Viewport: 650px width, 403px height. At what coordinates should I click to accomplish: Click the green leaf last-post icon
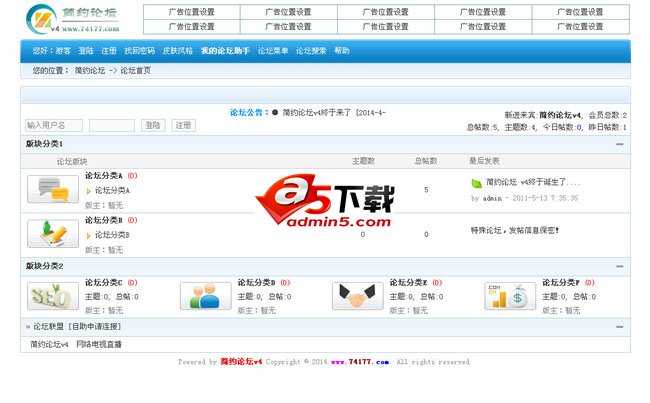coord(477,183)
